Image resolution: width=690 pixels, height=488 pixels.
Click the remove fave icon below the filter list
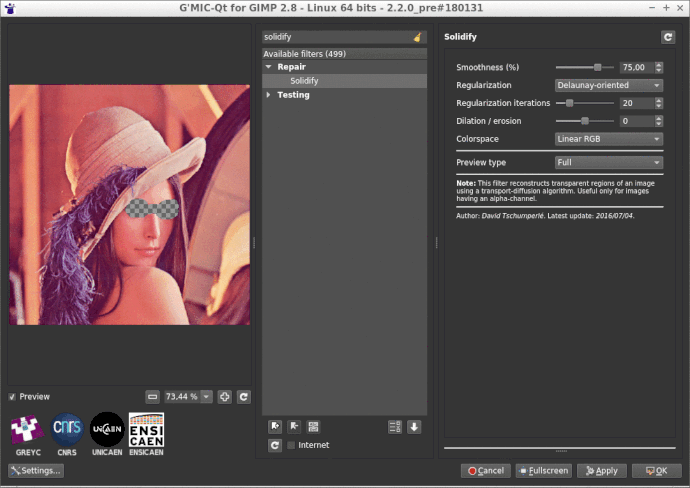point(294,427)
